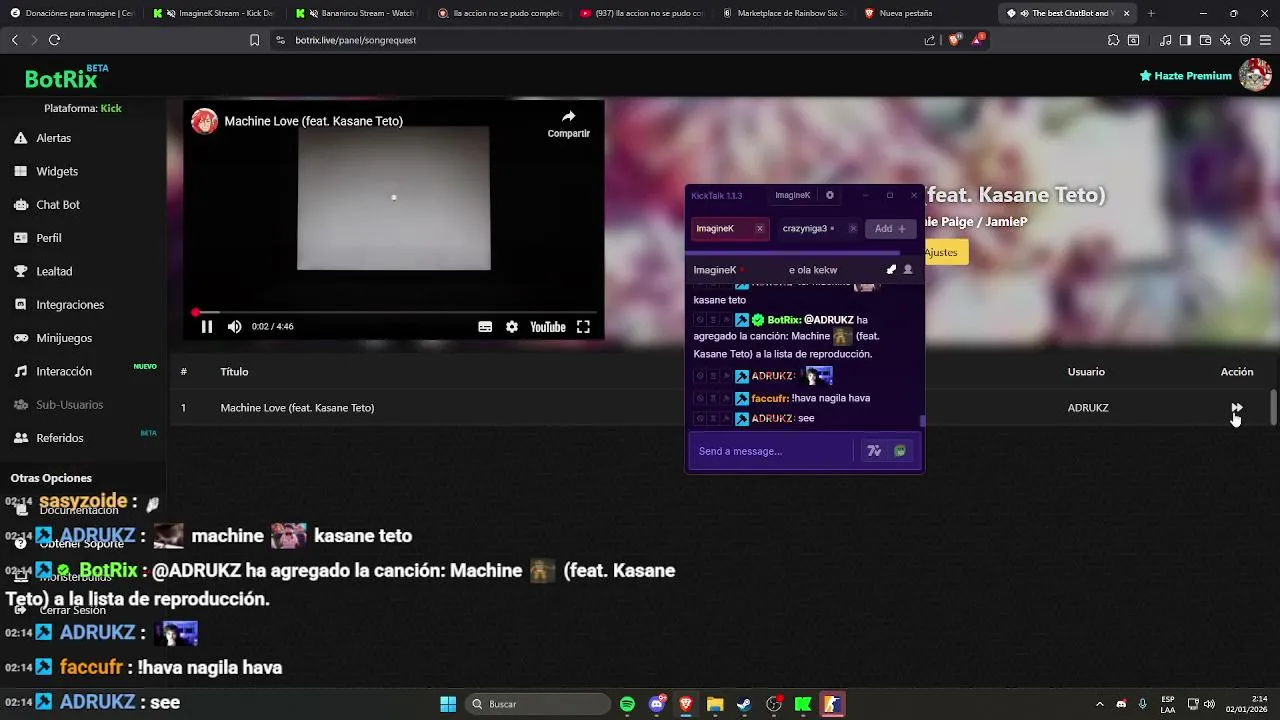Click the KickTalk chat scrollbar
The height and width of the screenshot is (720, 1280).
click(922, 421)
